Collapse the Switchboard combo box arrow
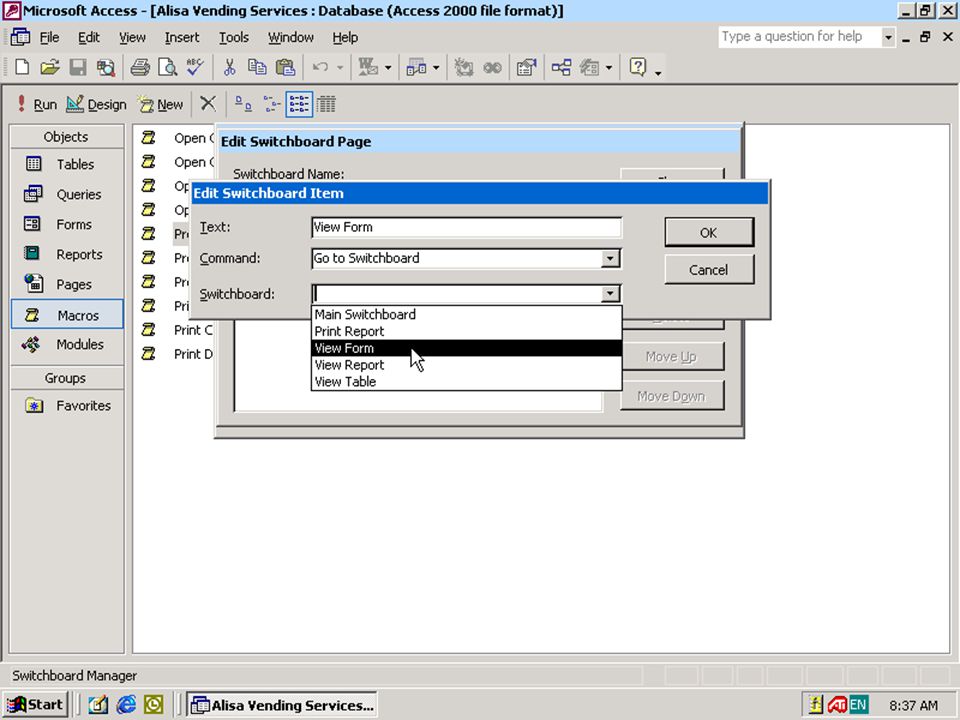The height and width of the screenshot is (720, 960). [x=610, y=294]
